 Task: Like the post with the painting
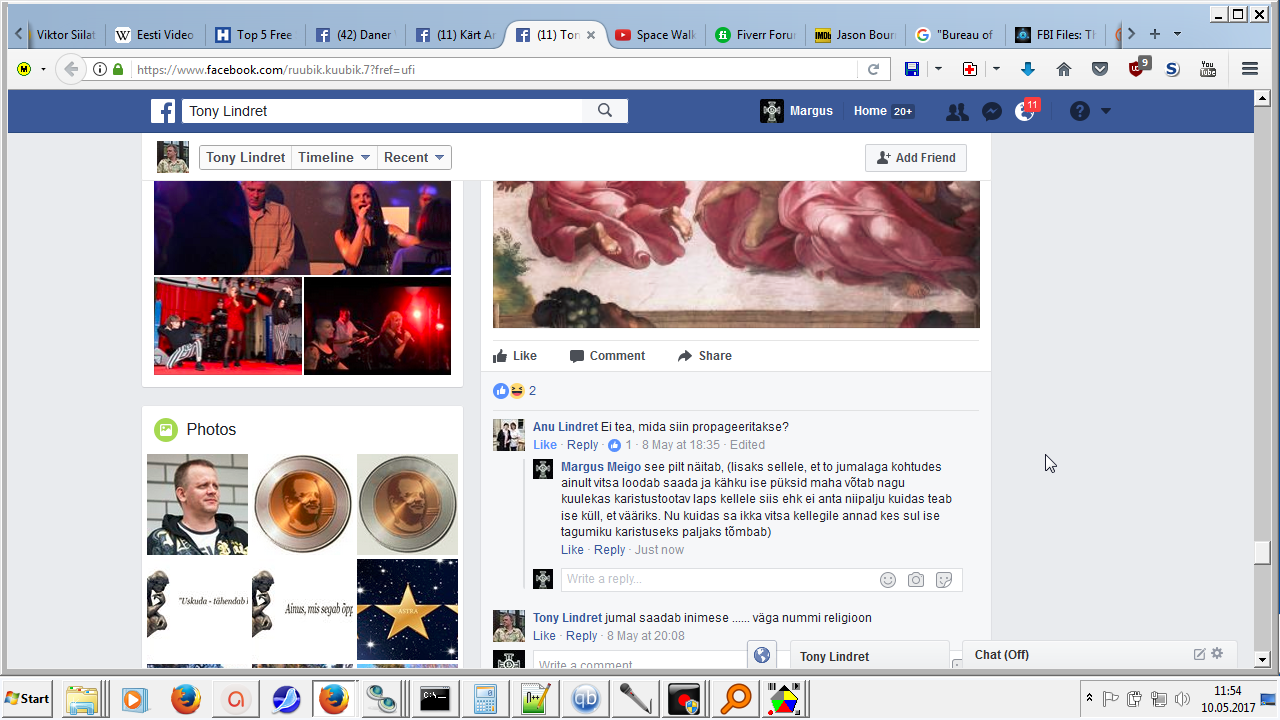(x=515, y=356)
